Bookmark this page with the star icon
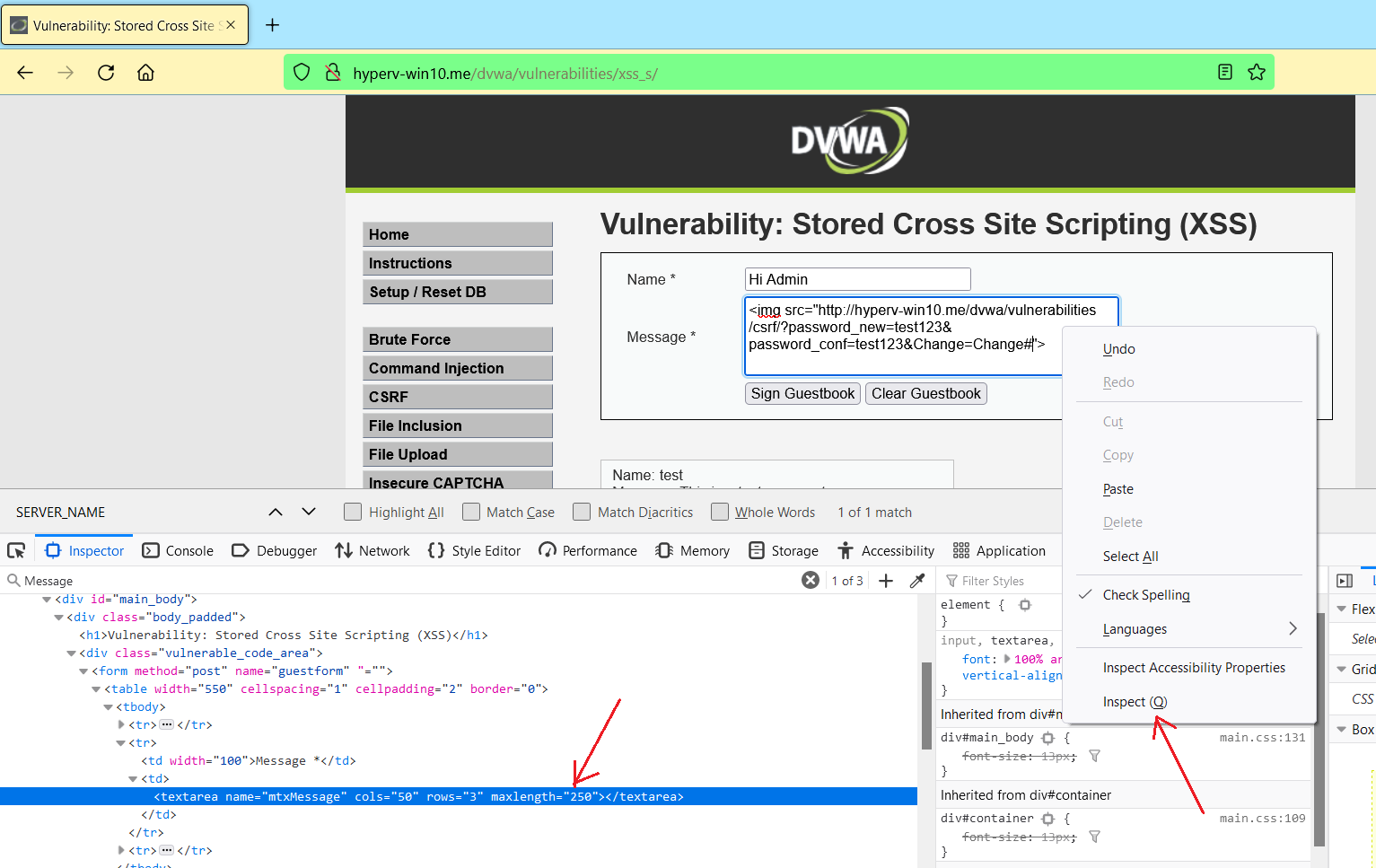Screen dimensions: 1376x868 click(1257, 72)
